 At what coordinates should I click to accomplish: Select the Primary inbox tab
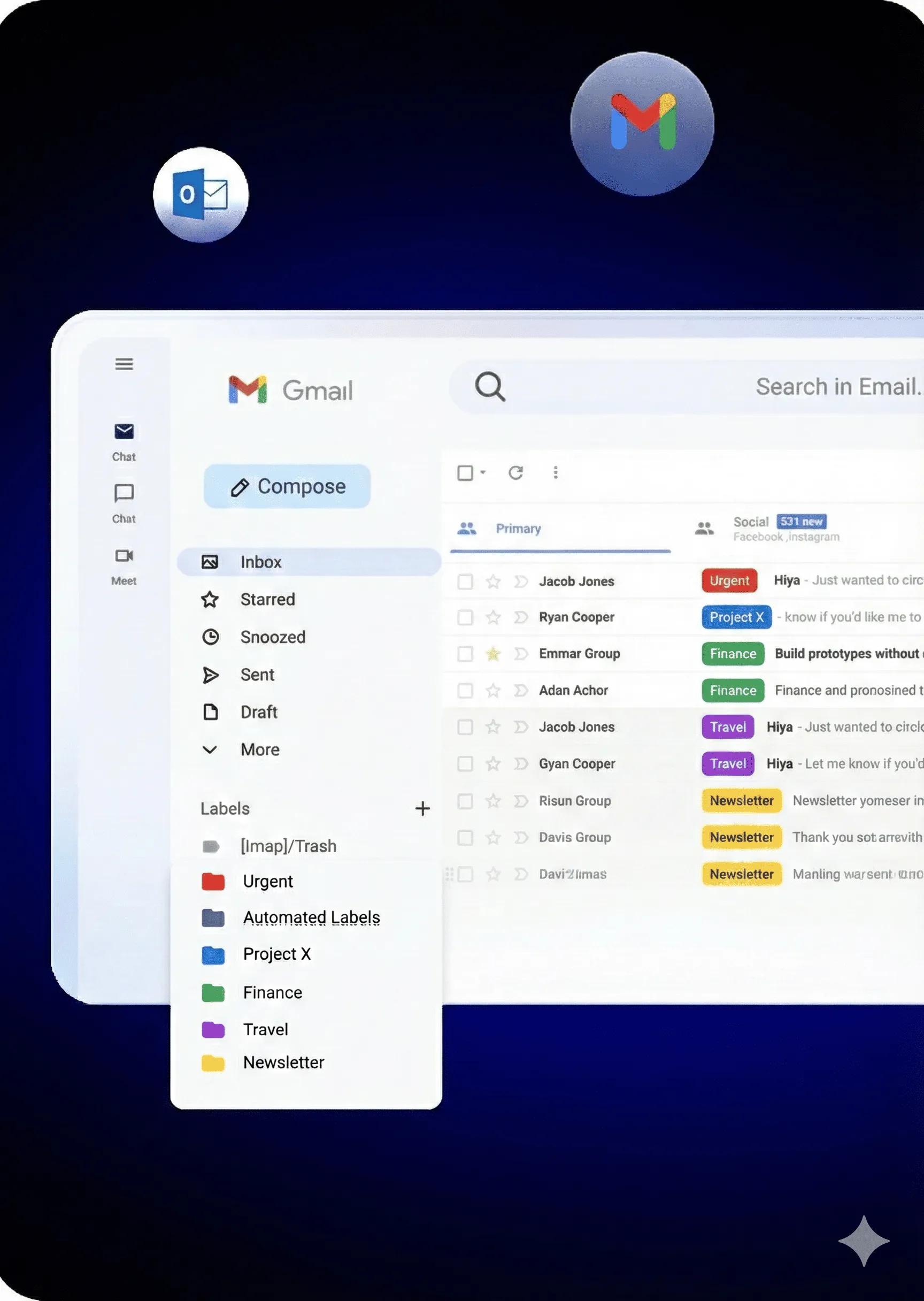(518, 528)
